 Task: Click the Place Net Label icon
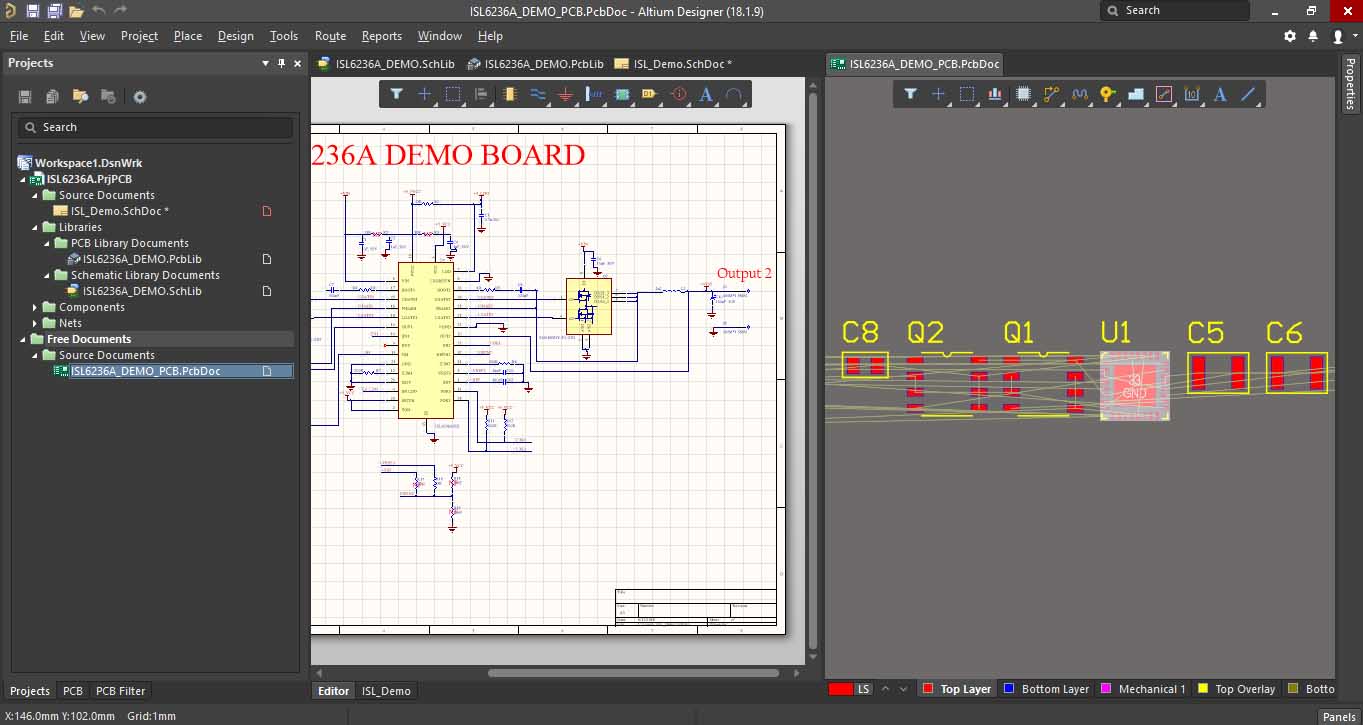(x=649, y=94)
